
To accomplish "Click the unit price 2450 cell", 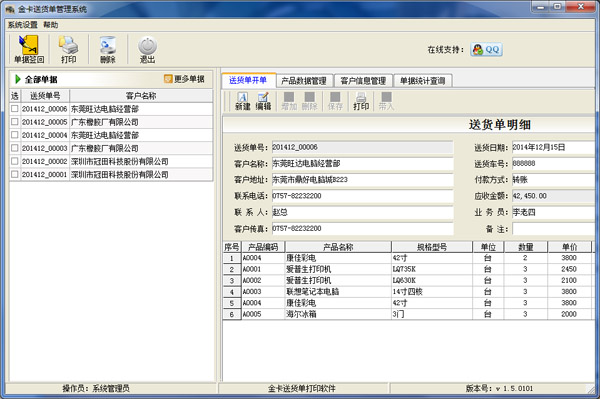I will (569, 269).
